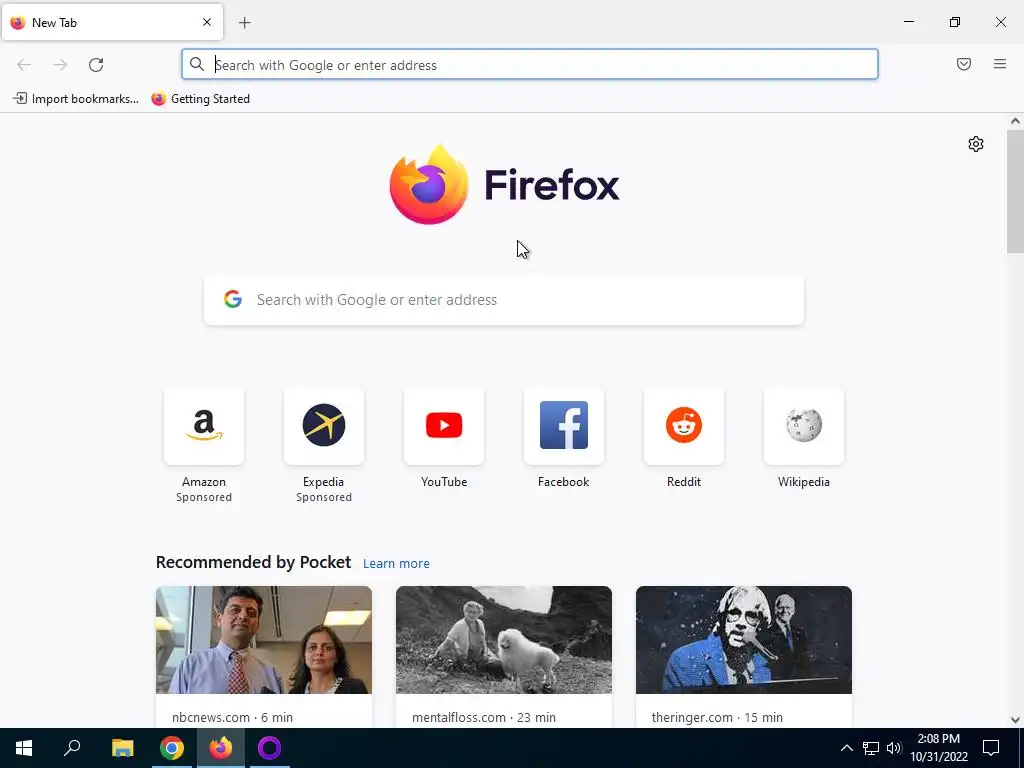Click the Sponsored label under Expedia

(x=324, y=497)
